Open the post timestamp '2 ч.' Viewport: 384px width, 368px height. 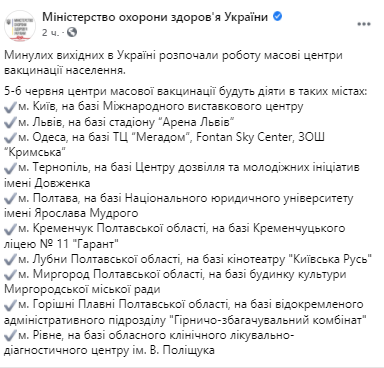51,33
